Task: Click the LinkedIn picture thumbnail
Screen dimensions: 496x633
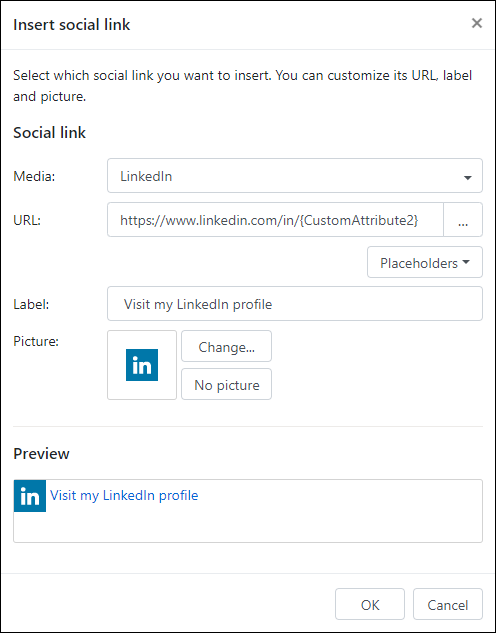Action: pyautogui.click(x=142, y=365)
